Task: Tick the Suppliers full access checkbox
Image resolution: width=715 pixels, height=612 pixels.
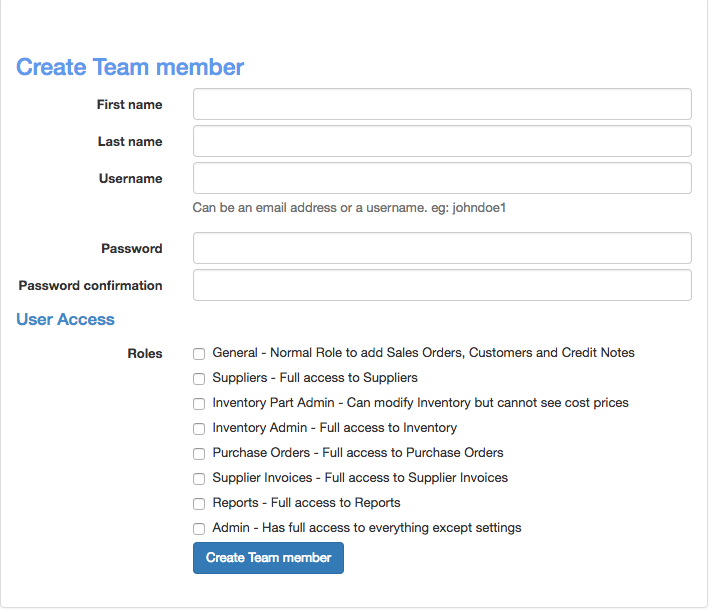Action: coord(199,378)
